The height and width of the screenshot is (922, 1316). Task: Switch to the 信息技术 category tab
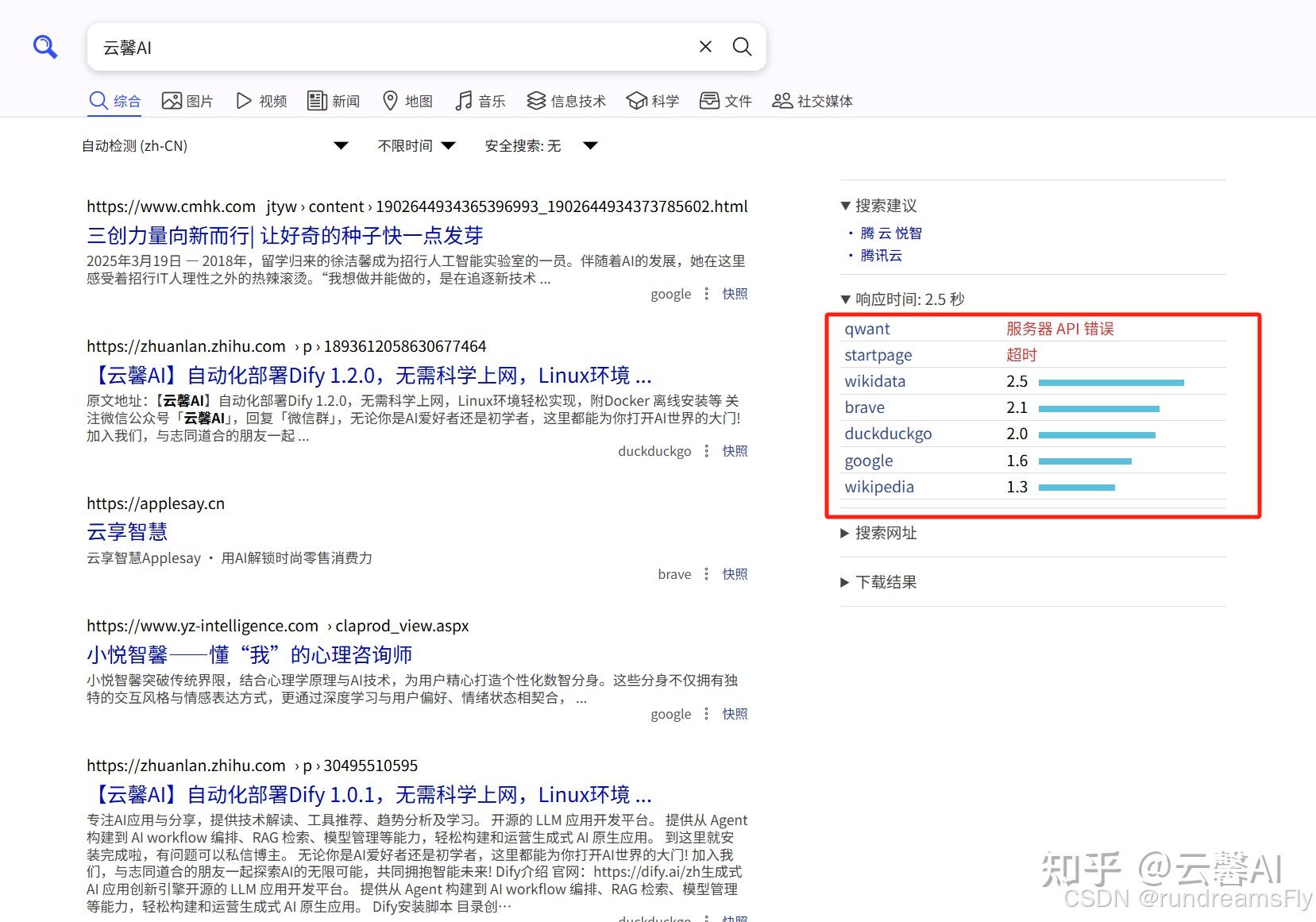(565, 100)
